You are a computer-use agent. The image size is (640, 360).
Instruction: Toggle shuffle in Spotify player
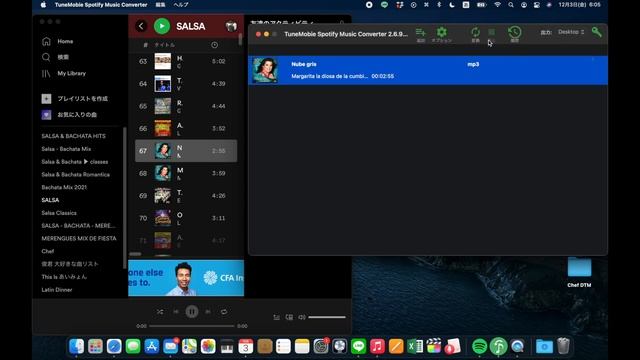pos(160,312)
